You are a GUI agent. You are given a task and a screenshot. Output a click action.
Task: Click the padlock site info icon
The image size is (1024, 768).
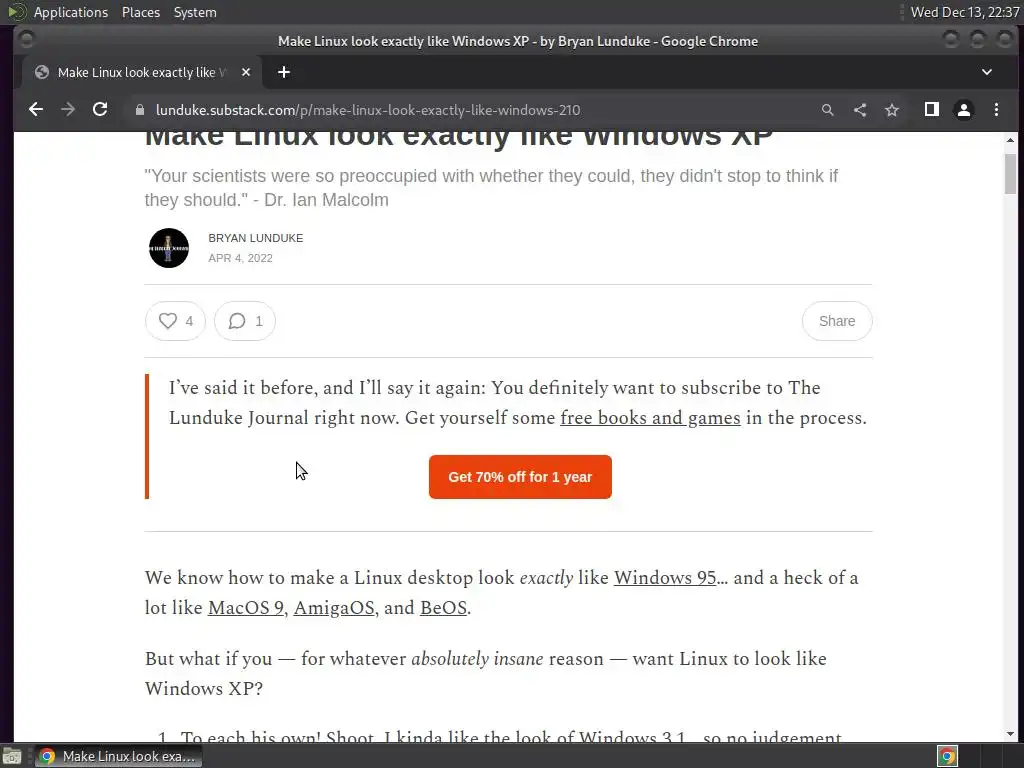(140, 110)
